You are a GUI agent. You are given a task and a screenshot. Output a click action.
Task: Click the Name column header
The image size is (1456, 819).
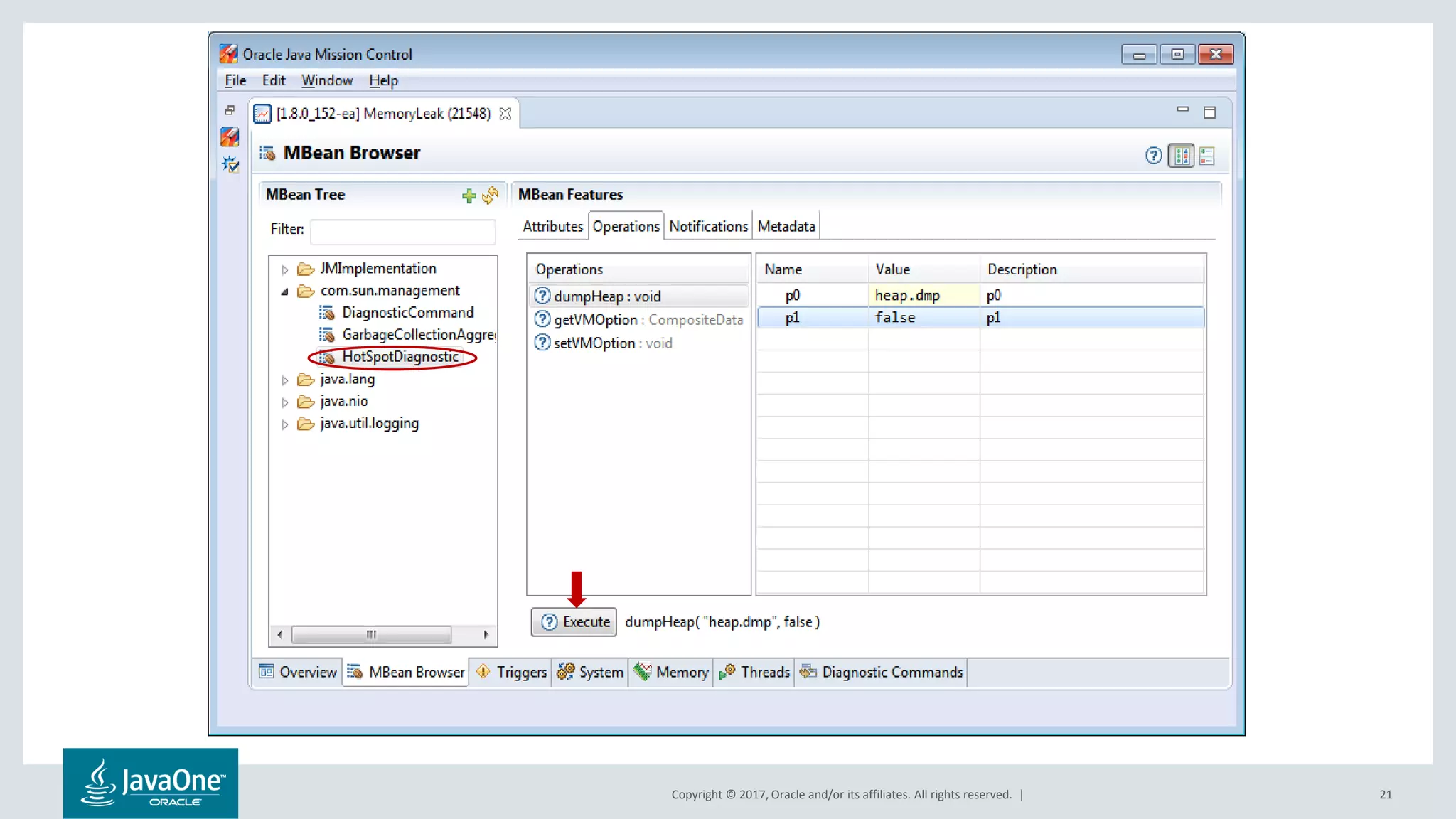[812, 269]
